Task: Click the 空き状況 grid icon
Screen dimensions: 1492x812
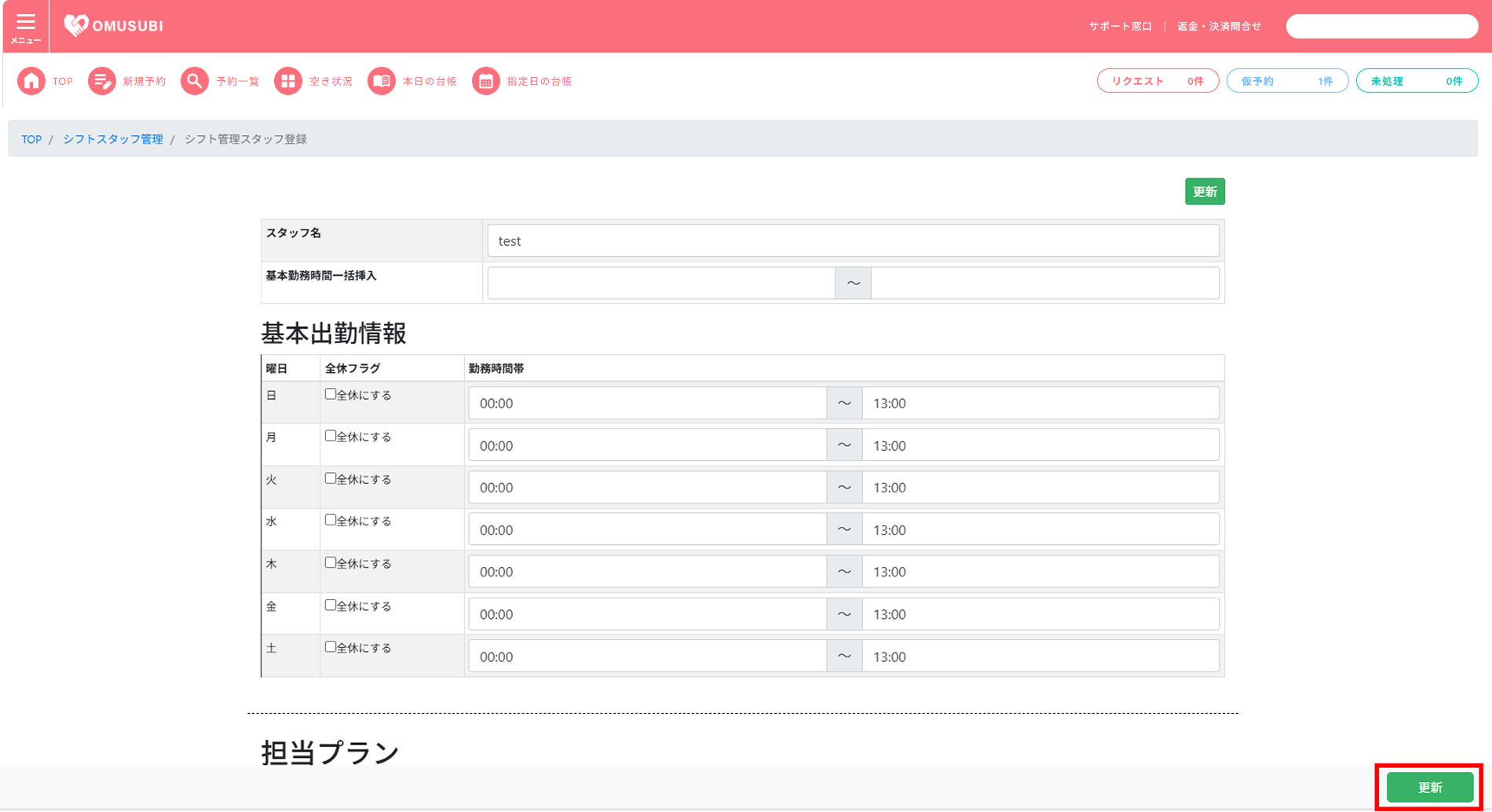Action: pyautogui.click(x=288, y=81)
